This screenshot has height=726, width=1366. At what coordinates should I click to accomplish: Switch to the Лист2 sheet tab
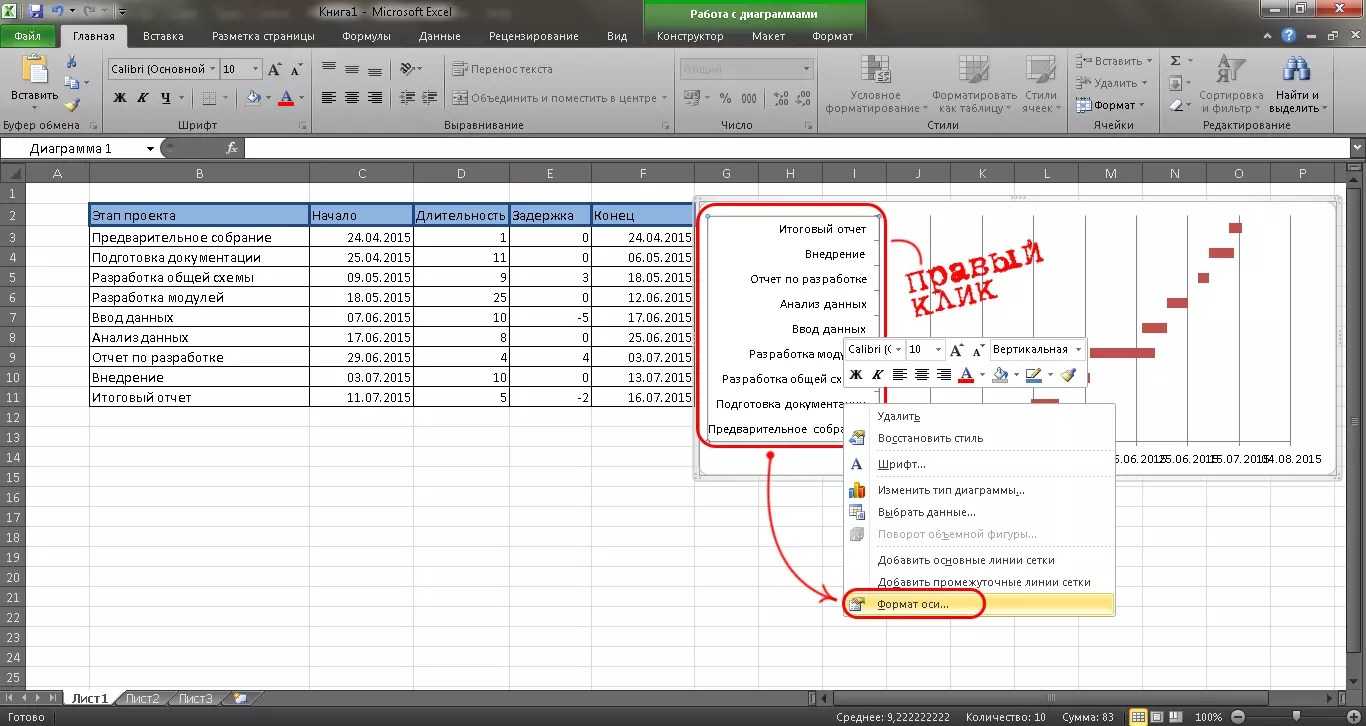pyautogui.click(x=142, y=698)
